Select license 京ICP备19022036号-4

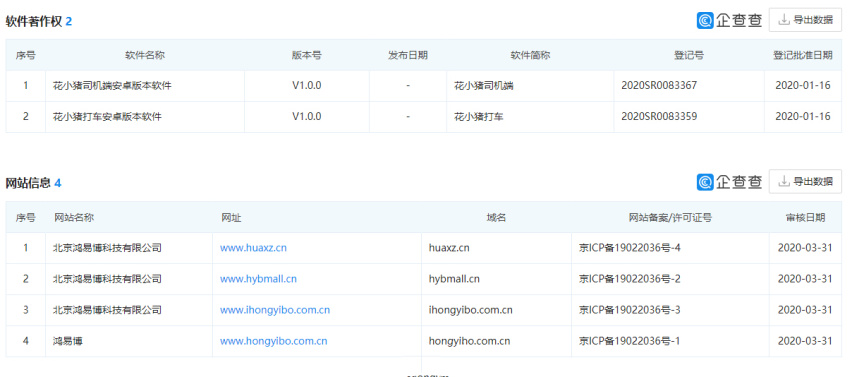click(x=629, y=248)
